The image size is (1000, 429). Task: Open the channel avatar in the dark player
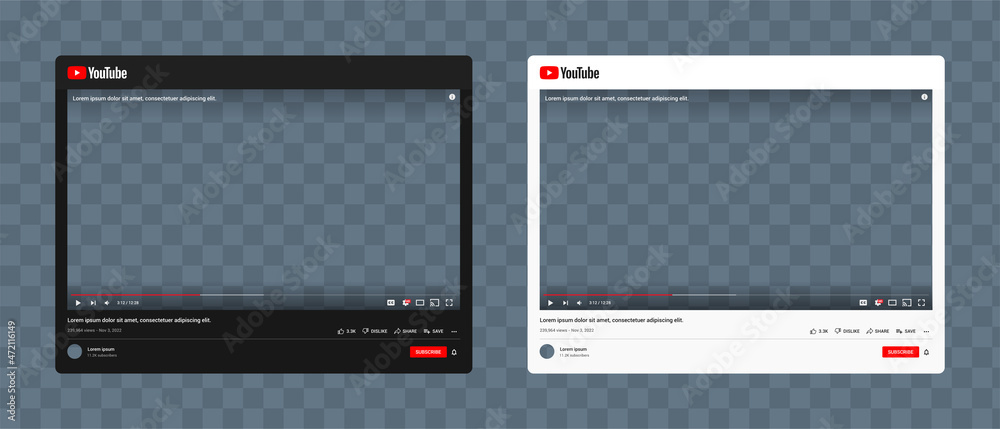[75, 351]
